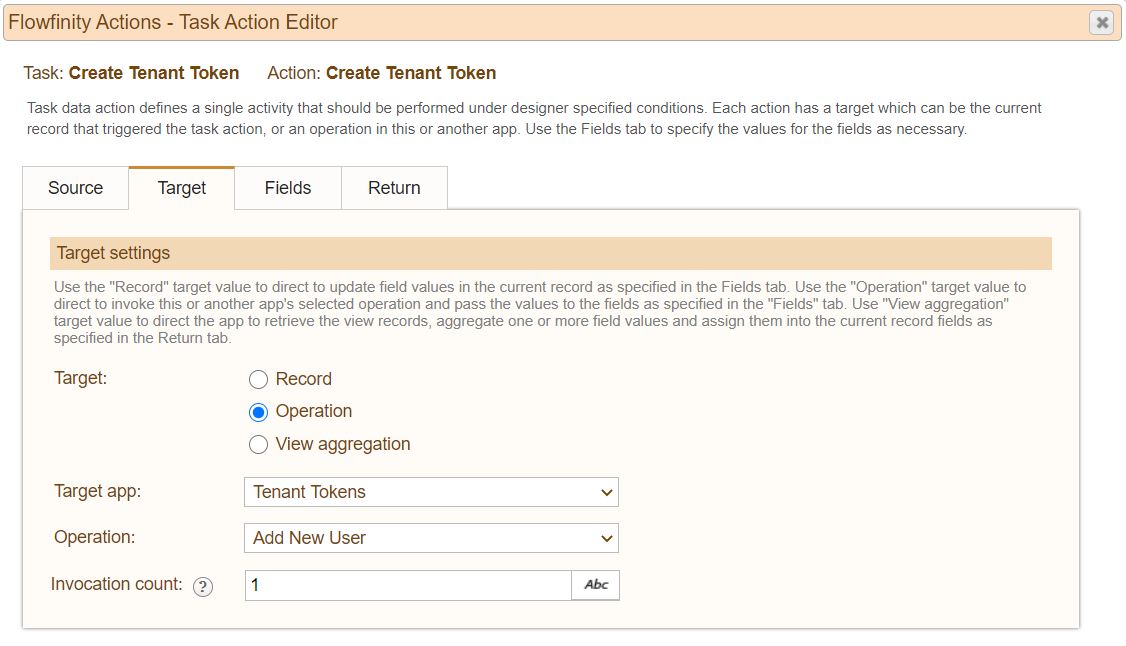Select the View aggregation target option
Viewport: 1126px width, 646px height.
pyautogui.click(x=259, y=445)
